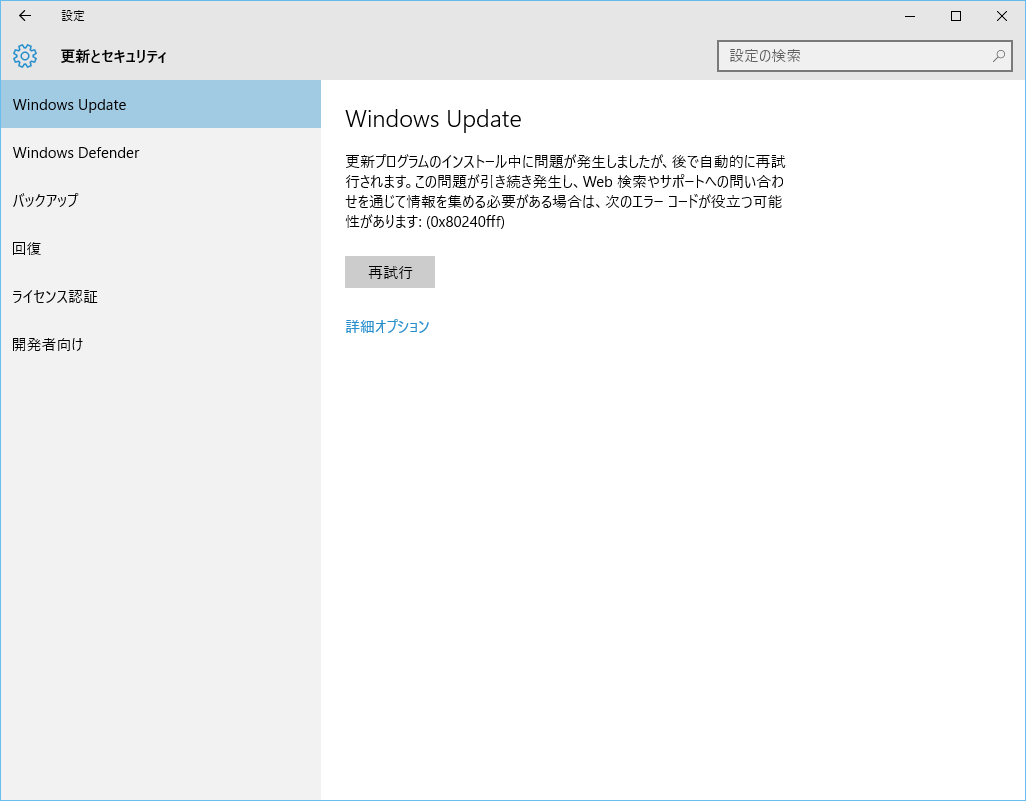Select Windows Update in sidebar
The height and width of the screenshot is (801, 1026).
[x=161, y=105]
